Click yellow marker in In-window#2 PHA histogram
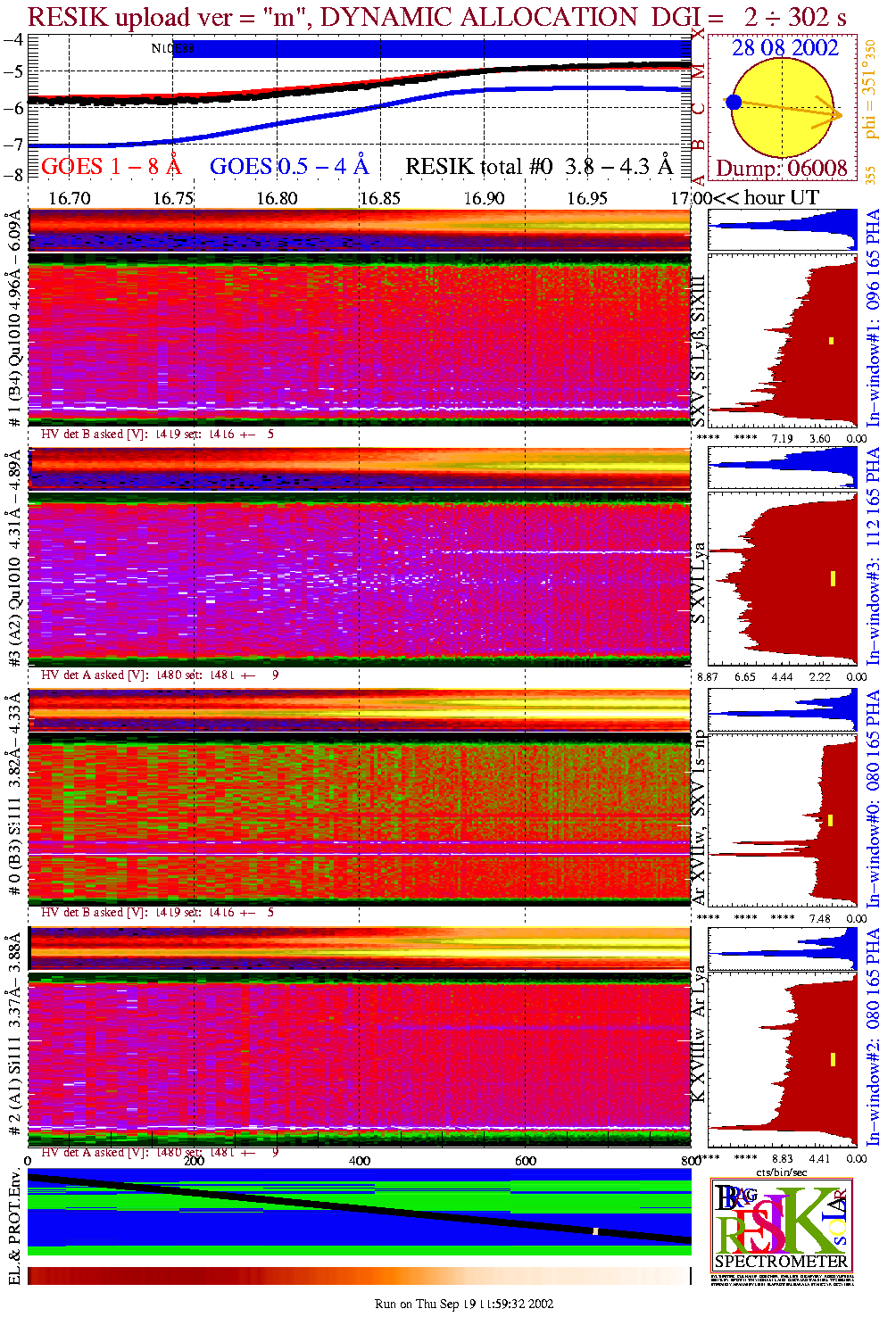 coord(833,1059)
